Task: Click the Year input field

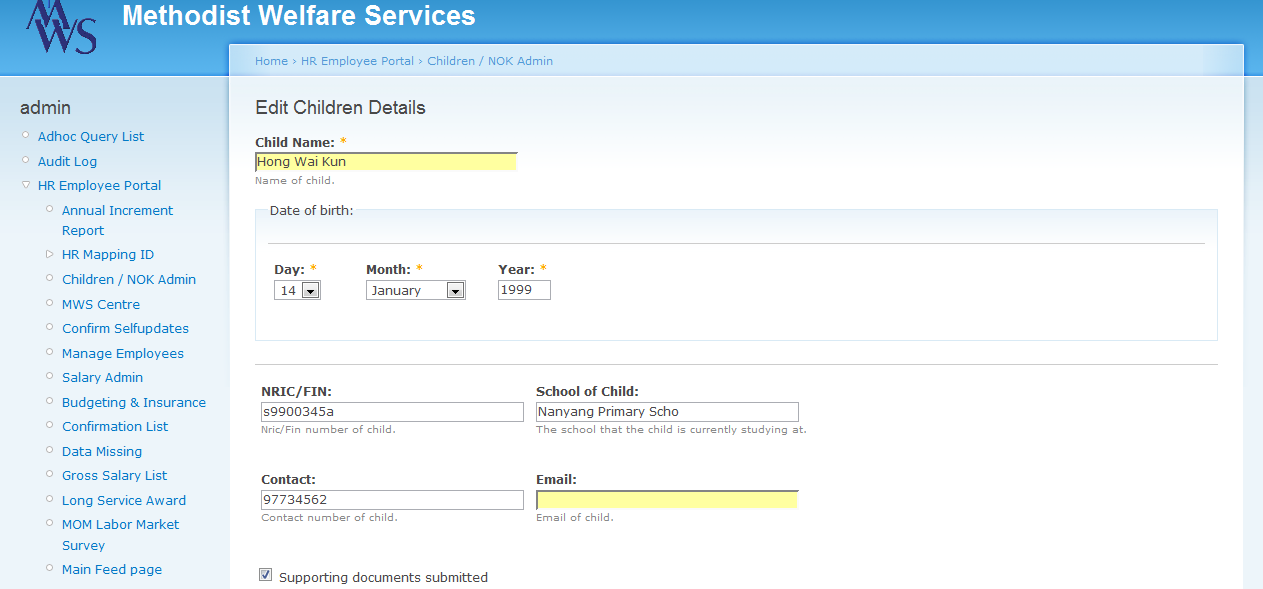Action: pyautogui.click(x=524, y=290)
